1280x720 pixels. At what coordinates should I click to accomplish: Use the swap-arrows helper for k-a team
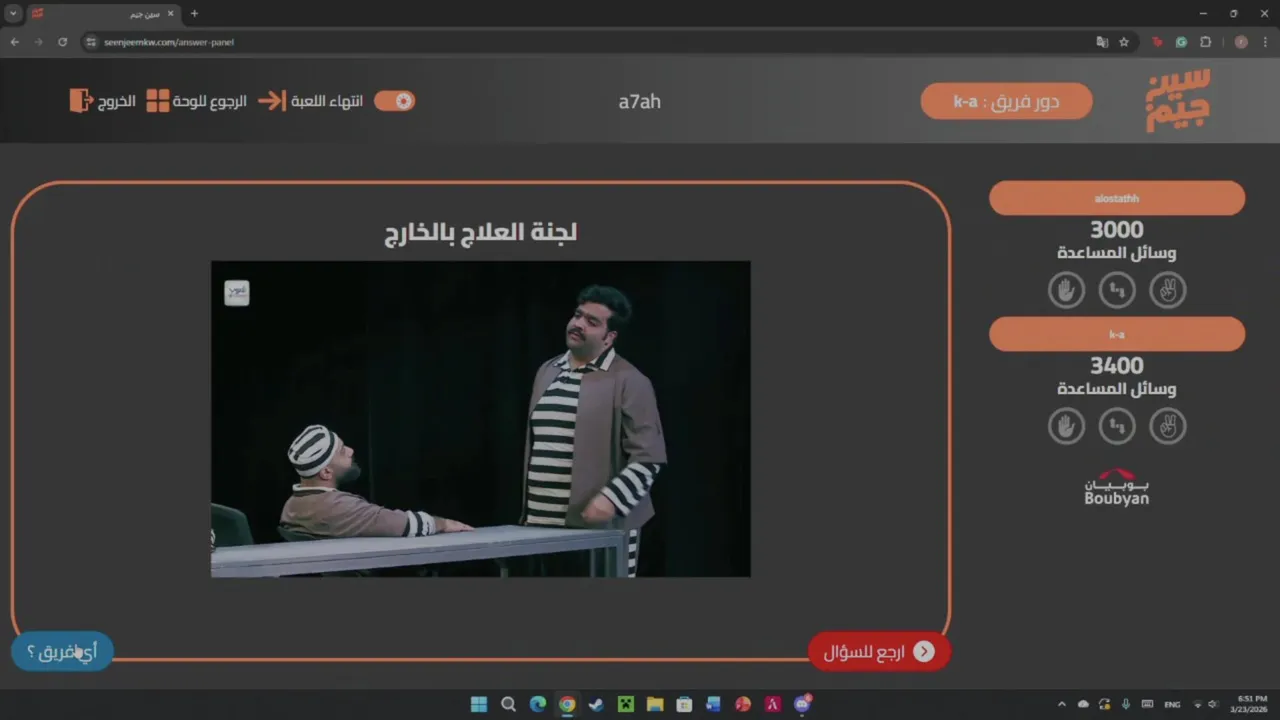point(1117,426)
